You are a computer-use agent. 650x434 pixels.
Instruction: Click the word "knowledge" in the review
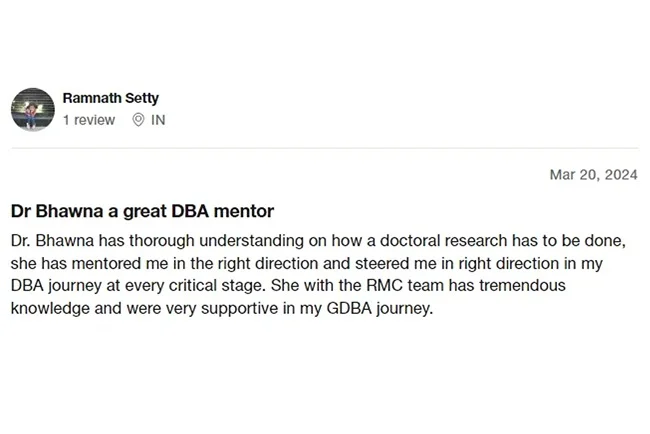[48, 308]
